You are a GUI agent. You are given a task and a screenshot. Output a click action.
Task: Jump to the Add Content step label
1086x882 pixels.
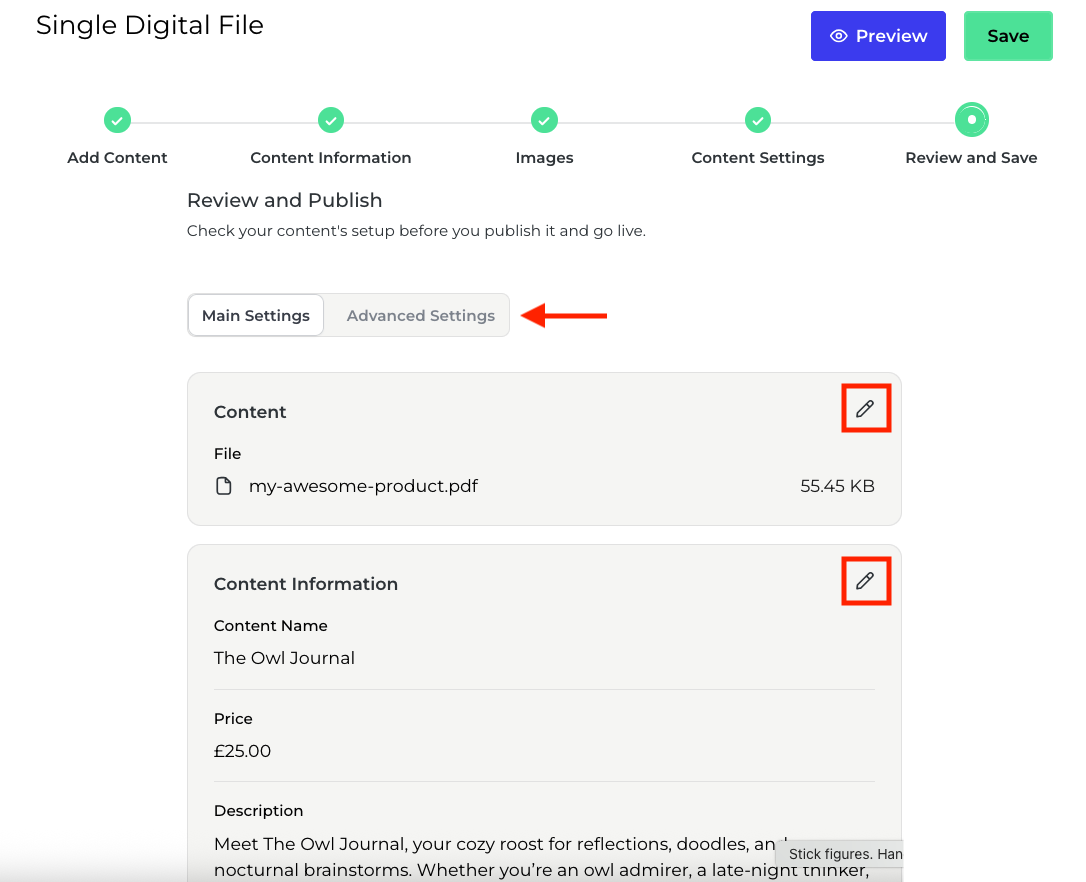(117, 158)
